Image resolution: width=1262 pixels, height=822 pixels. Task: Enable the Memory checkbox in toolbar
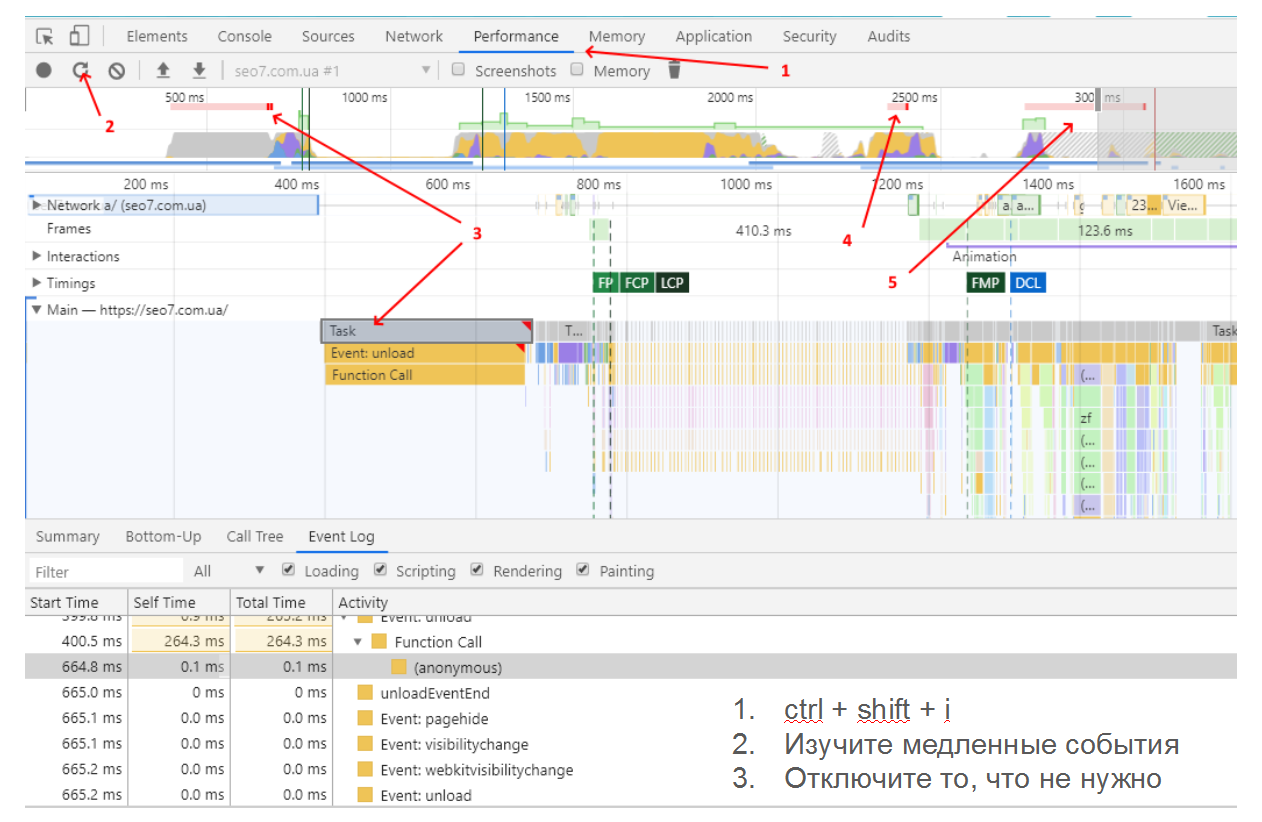[x=577, y=70]
